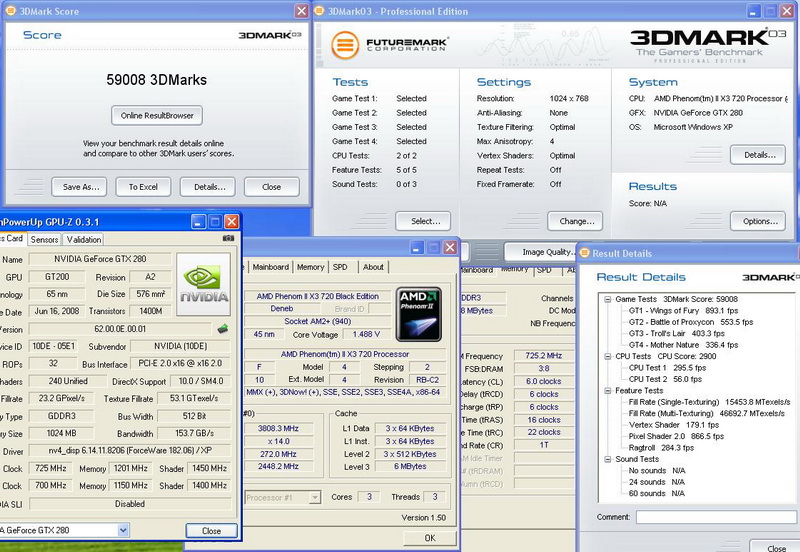The image size is (800, 552).
Task: Minimize the GPU-Z window
Action: 198,221
